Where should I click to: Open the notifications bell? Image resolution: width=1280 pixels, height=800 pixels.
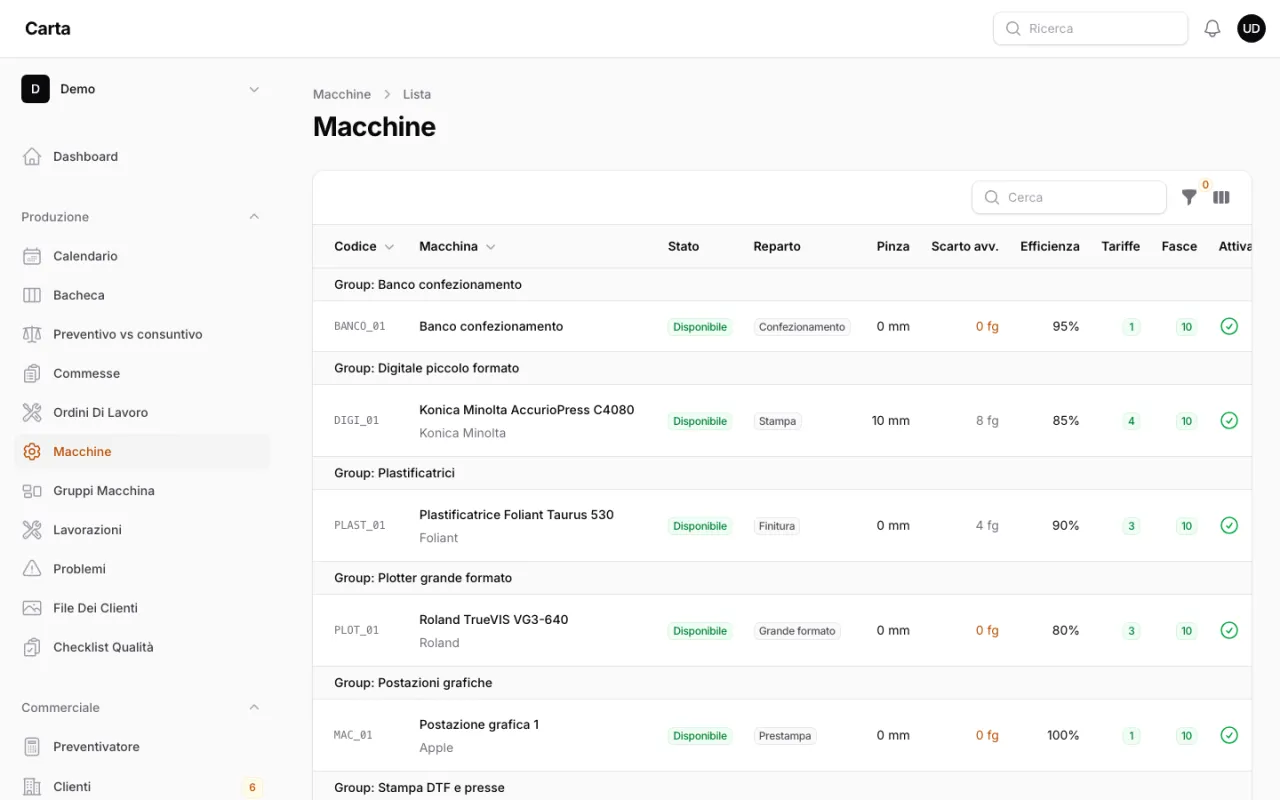point(1212,29)
